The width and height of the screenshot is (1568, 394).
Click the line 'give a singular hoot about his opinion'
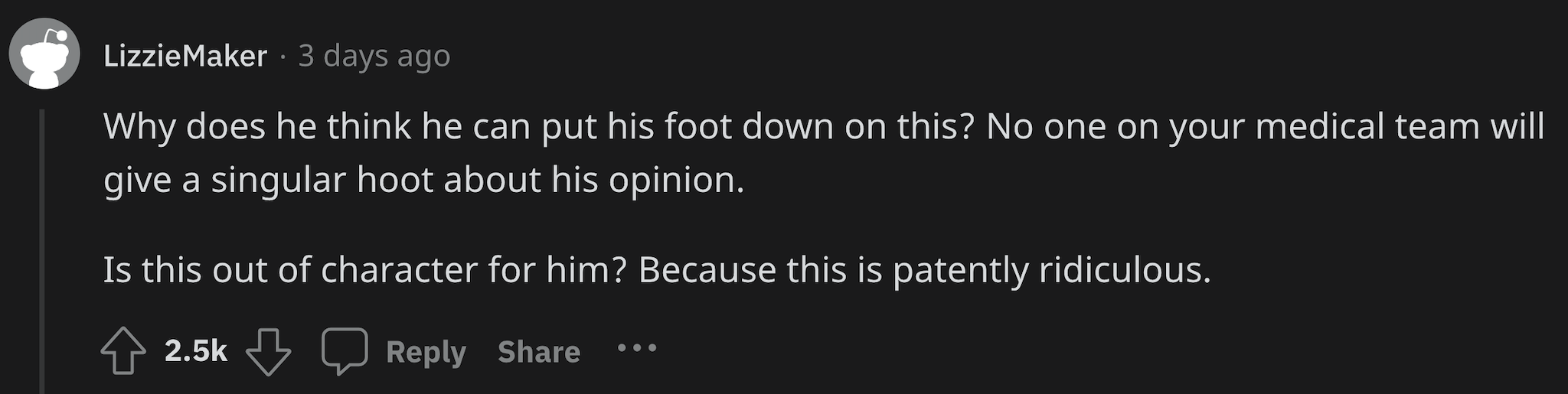[x=423, y=180]
